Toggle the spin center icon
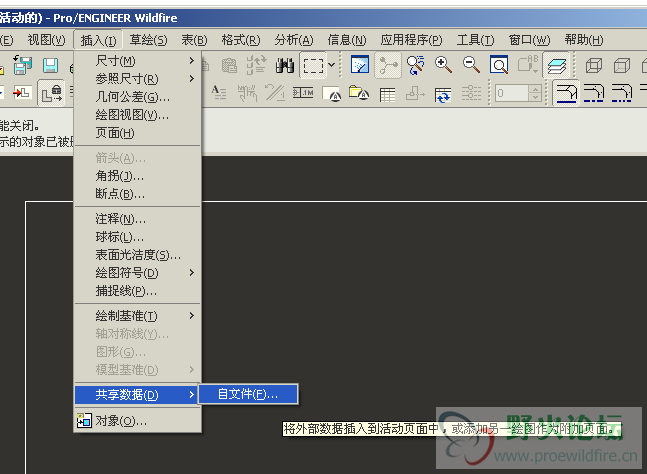The width and height of the screenshot is (647, 474). pyautogui.click(x=388, y=65)
